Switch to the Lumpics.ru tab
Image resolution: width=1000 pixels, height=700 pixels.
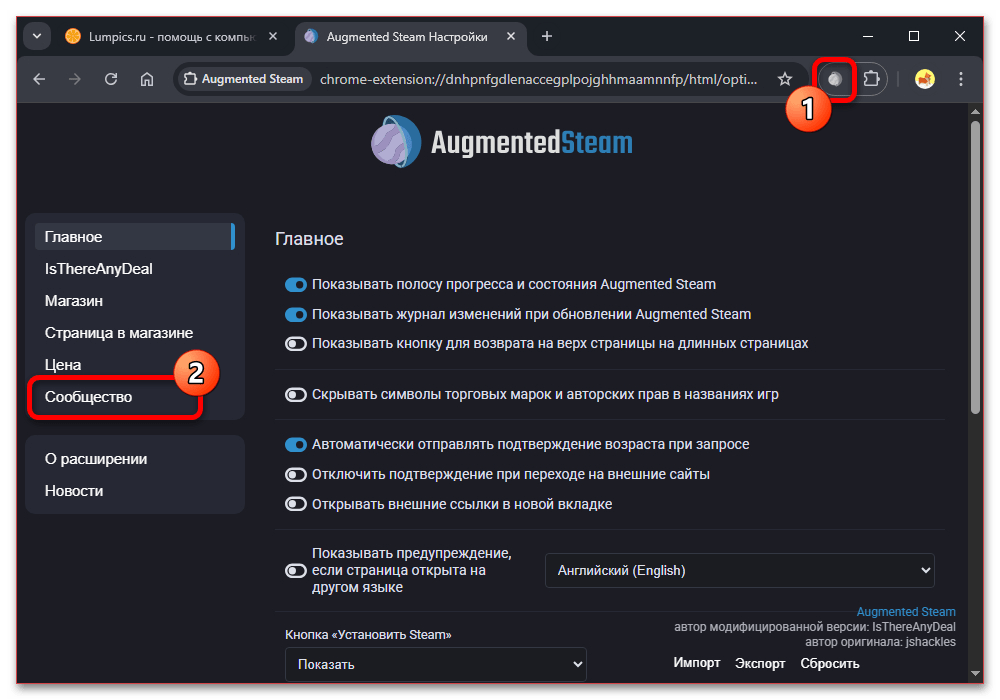coord(171,36)
